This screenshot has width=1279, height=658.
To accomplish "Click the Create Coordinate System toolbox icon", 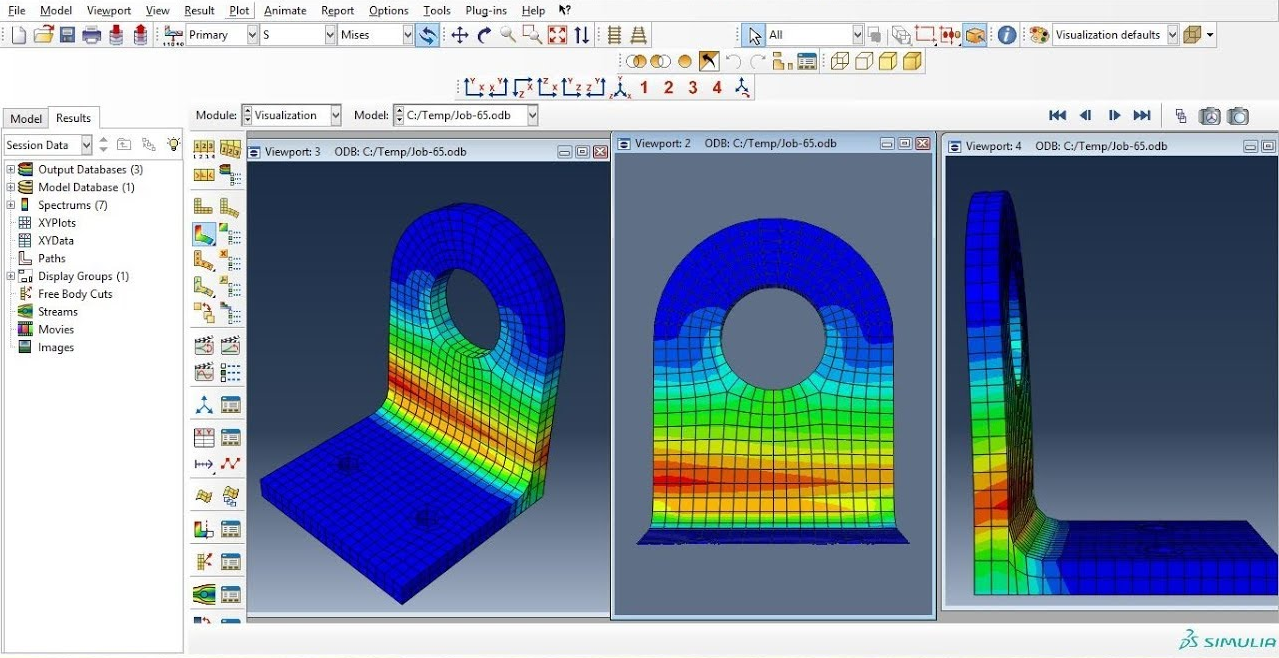I will click(x=203, y=405).
